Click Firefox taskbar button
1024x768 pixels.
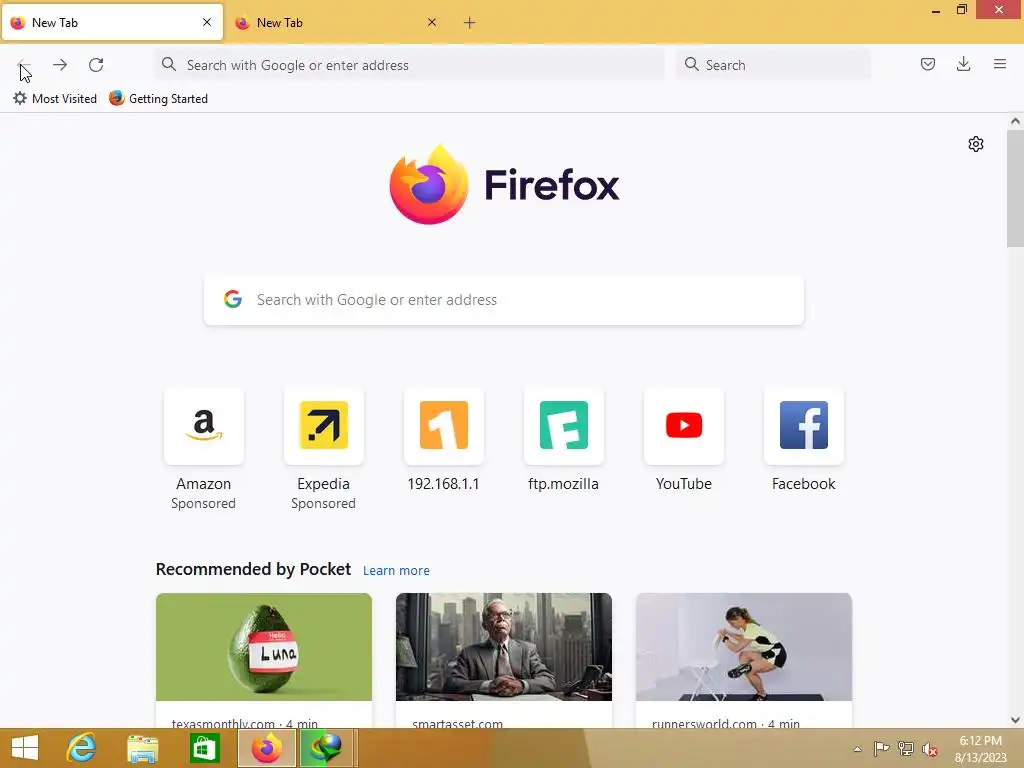tap(266, 748)
